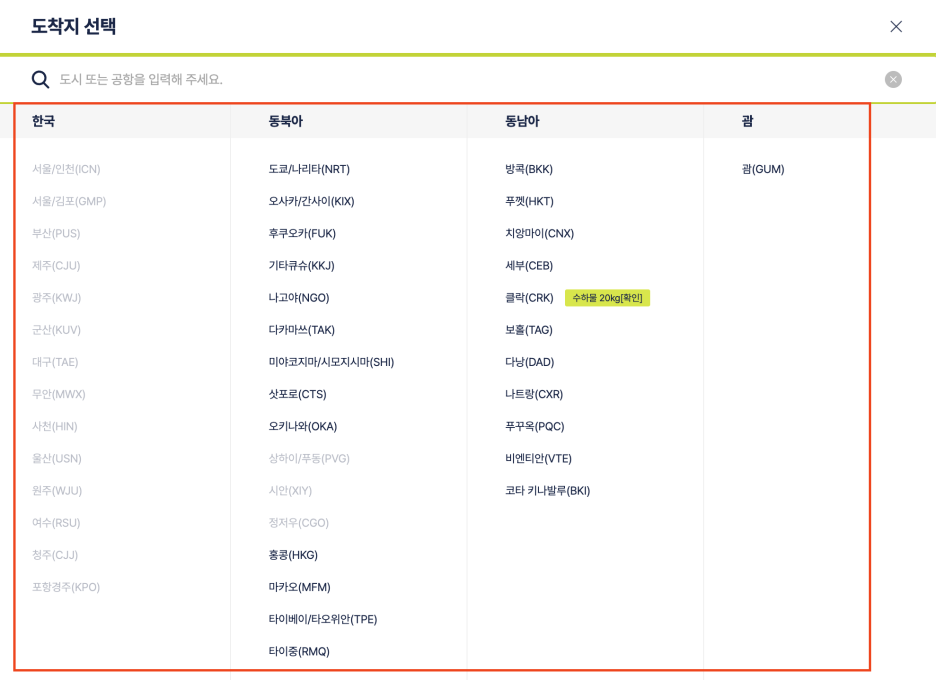Click the 대구(TAE) entry

click(55, 362)
